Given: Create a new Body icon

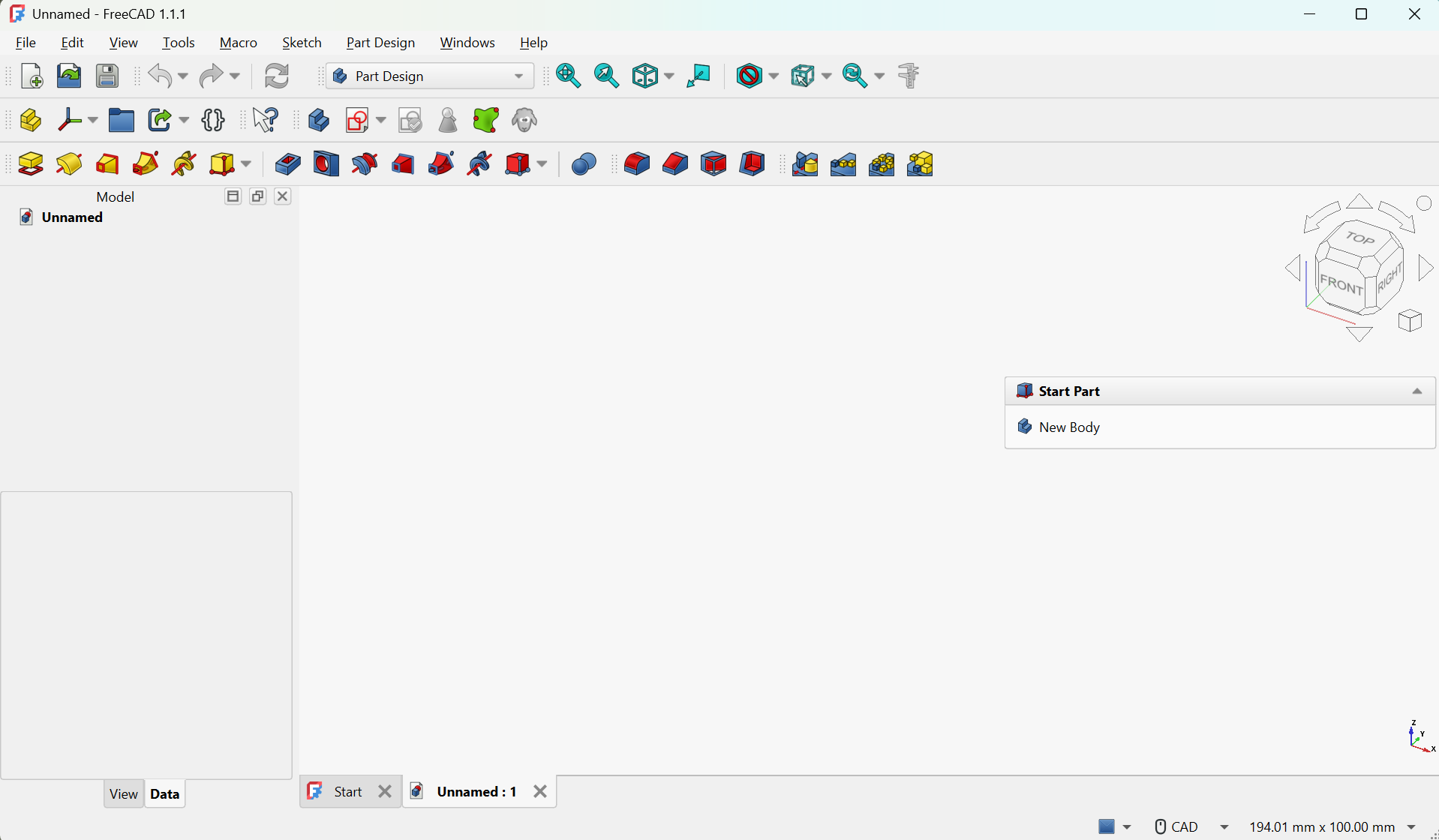Looking at the screenshot, I should (x=318, y=120).
